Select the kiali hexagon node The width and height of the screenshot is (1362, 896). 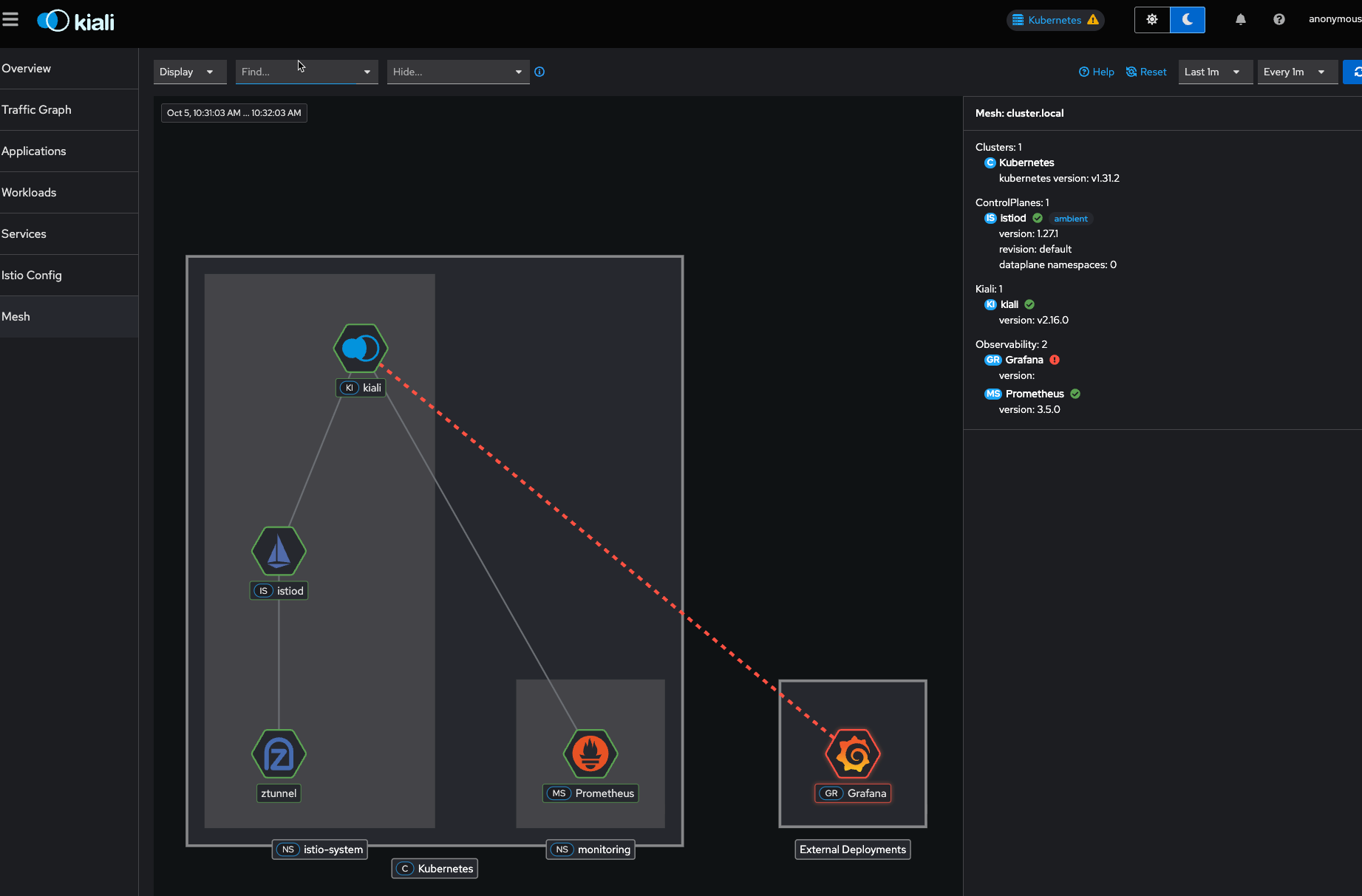(x=361, y=348)
